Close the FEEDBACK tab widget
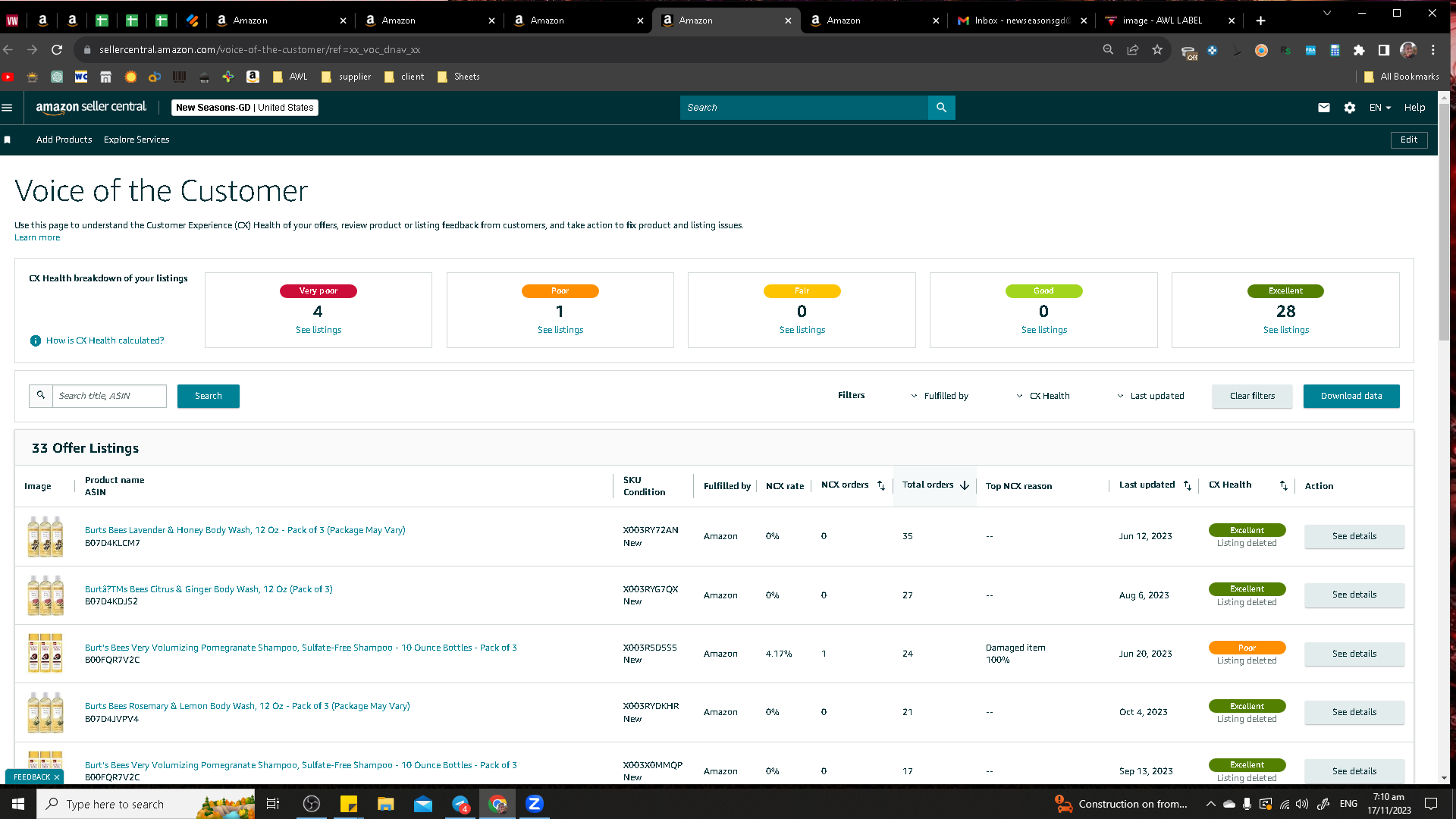1456x819 pixels. click(x=57, y=777)
